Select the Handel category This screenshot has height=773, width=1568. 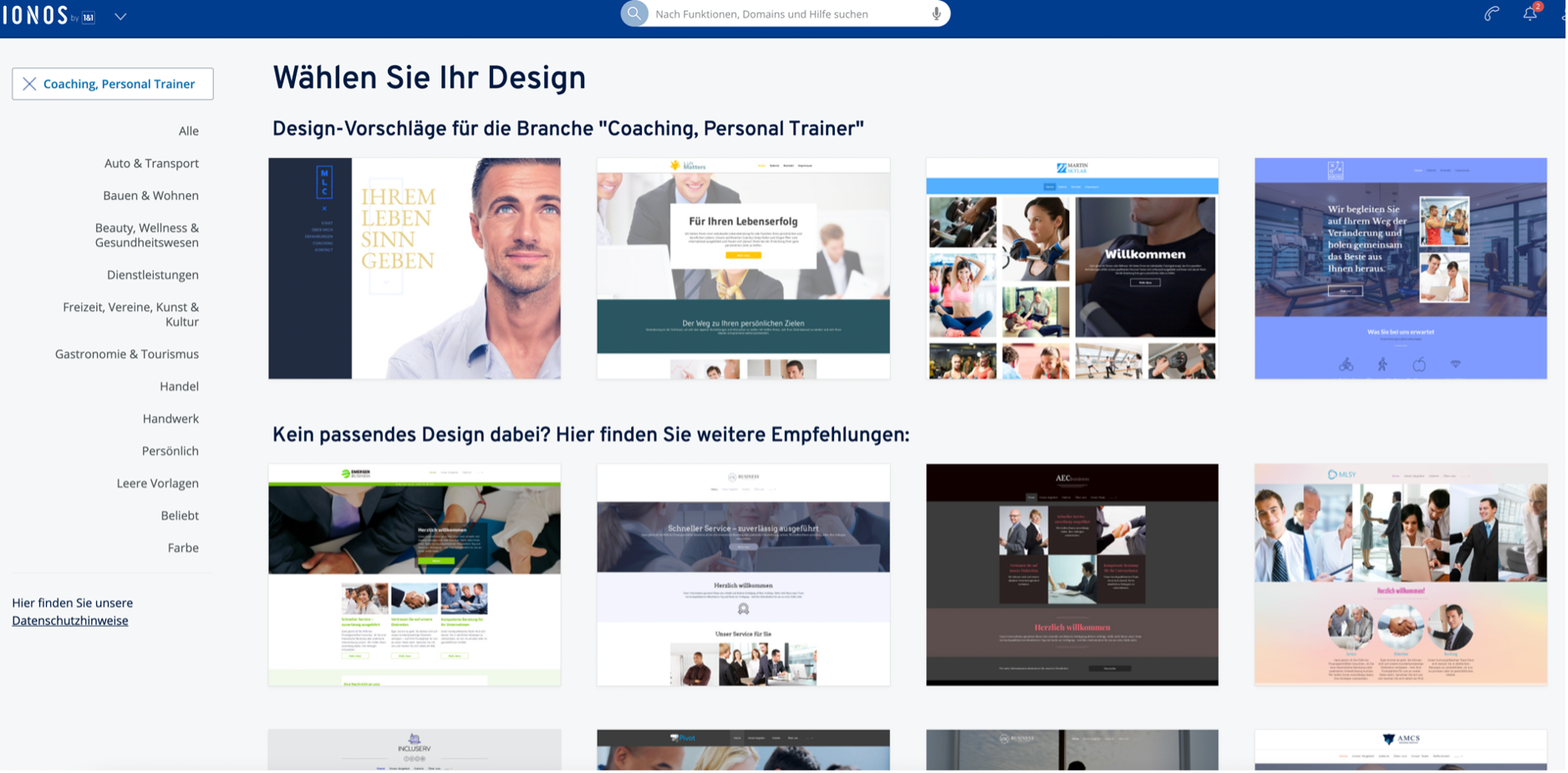click(179, 386)
